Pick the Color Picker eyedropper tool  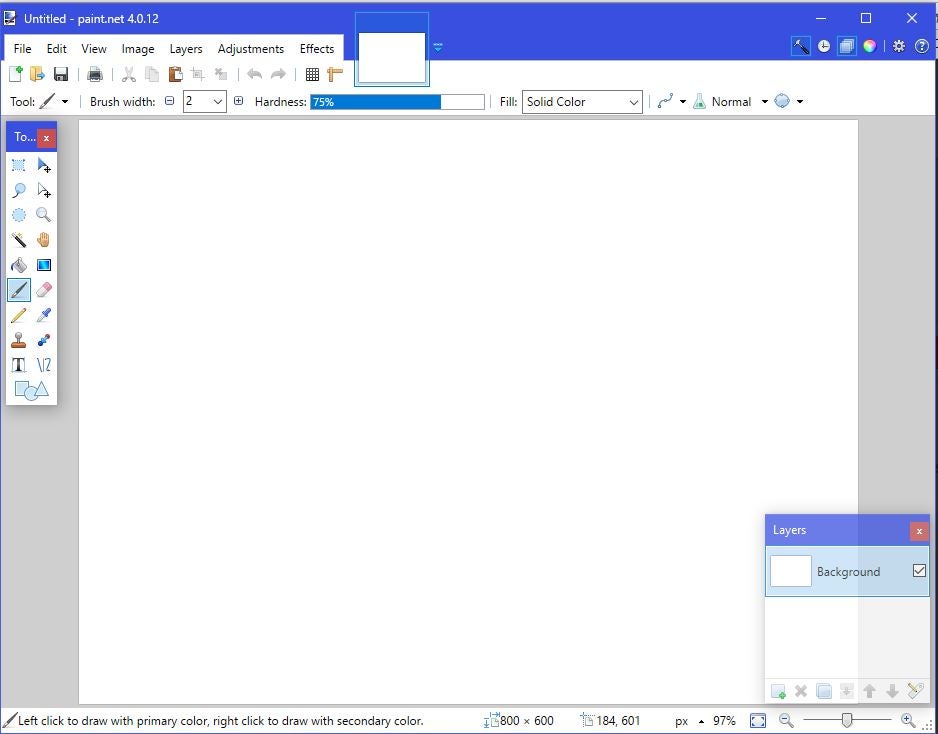tap(44, 315)
